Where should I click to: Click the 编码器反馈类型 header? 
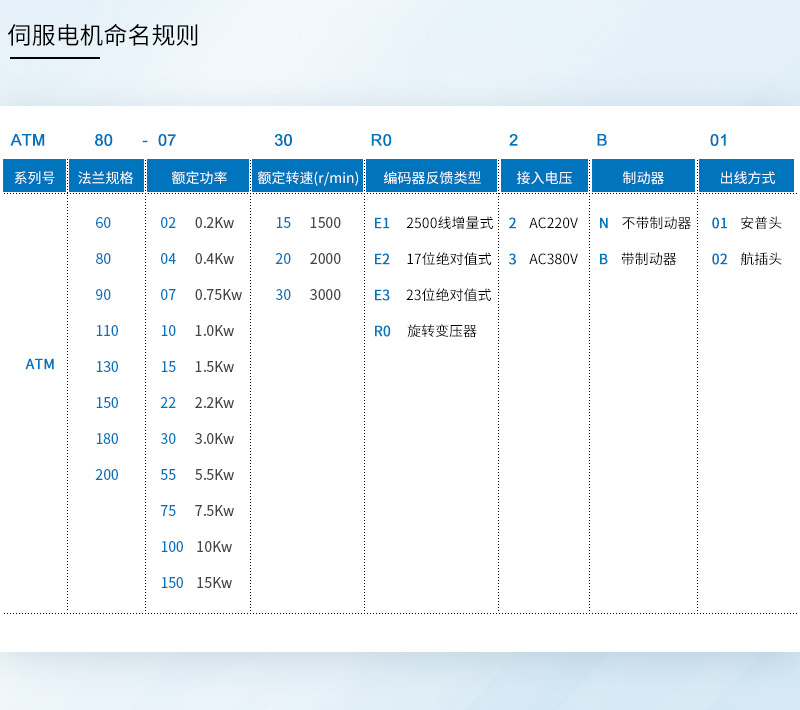point(432,178)
